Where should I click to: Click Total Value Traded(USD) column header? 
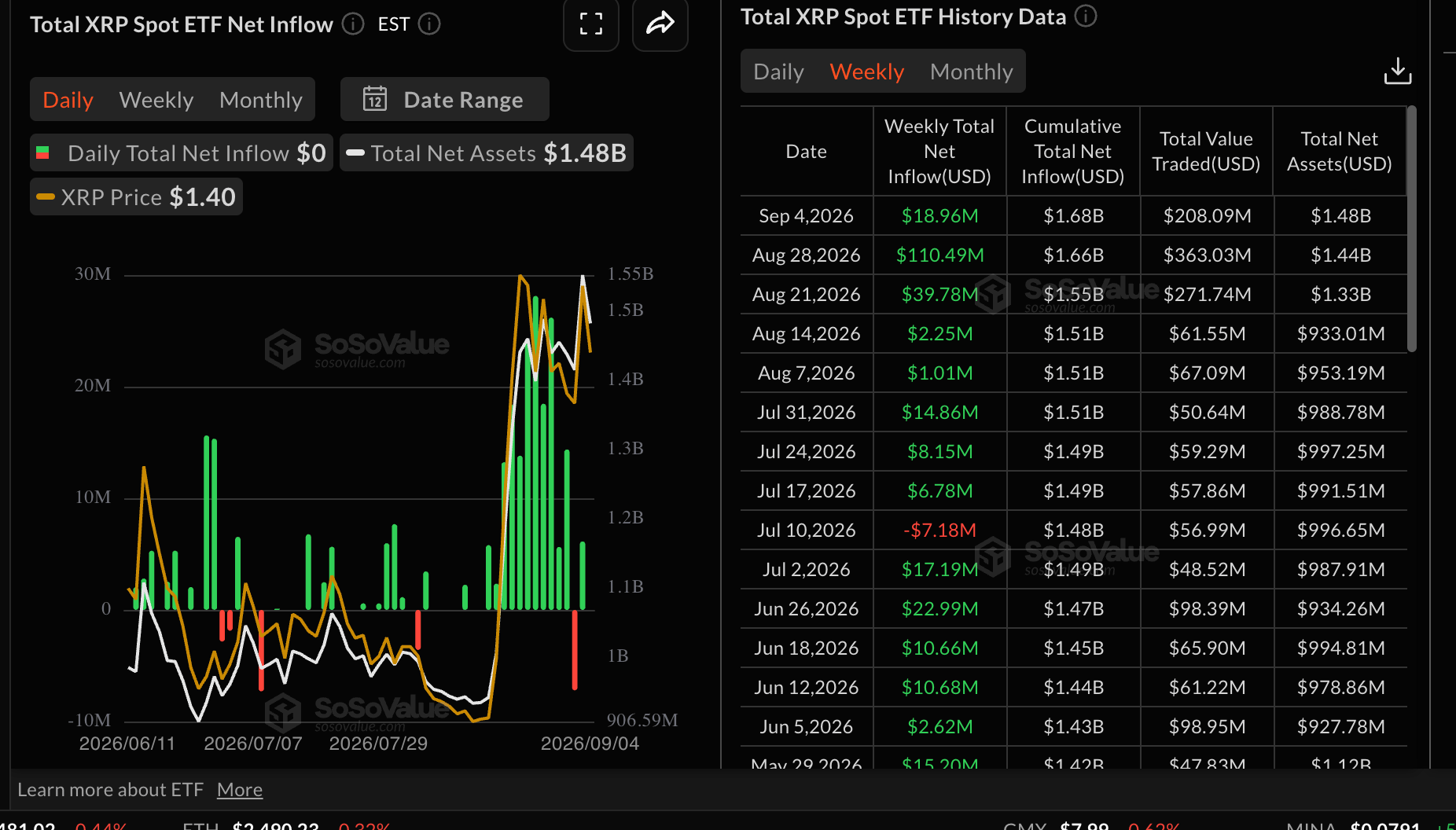pyautogui.click(x=1206, y=151)
